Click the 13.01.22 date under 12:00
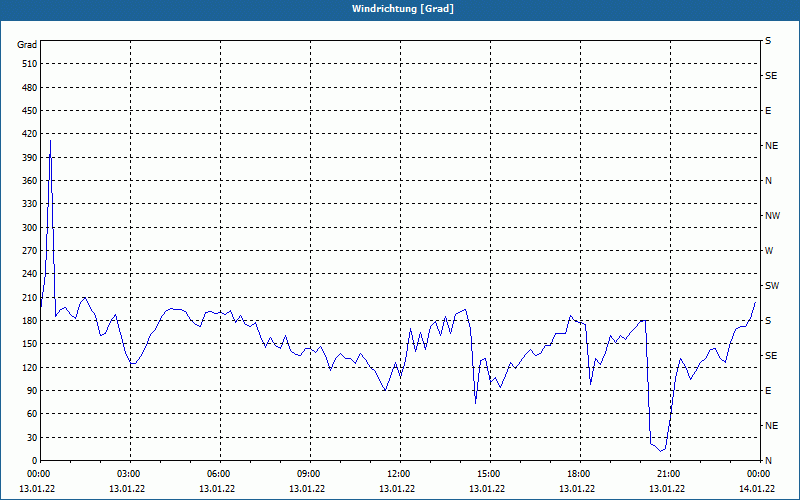Image resolution: width=800 pixels, height=500 pixels. point(397,489)
